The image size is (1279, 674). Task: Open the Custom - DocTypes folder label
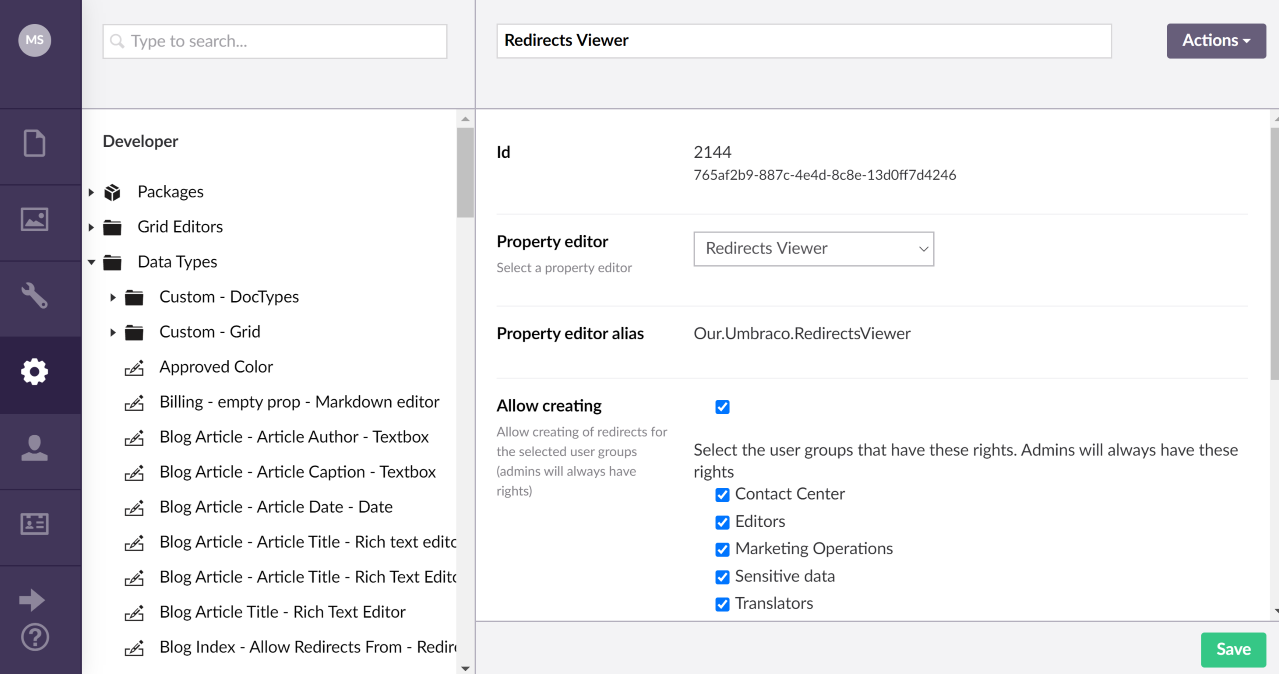click(x=229, y=297)
